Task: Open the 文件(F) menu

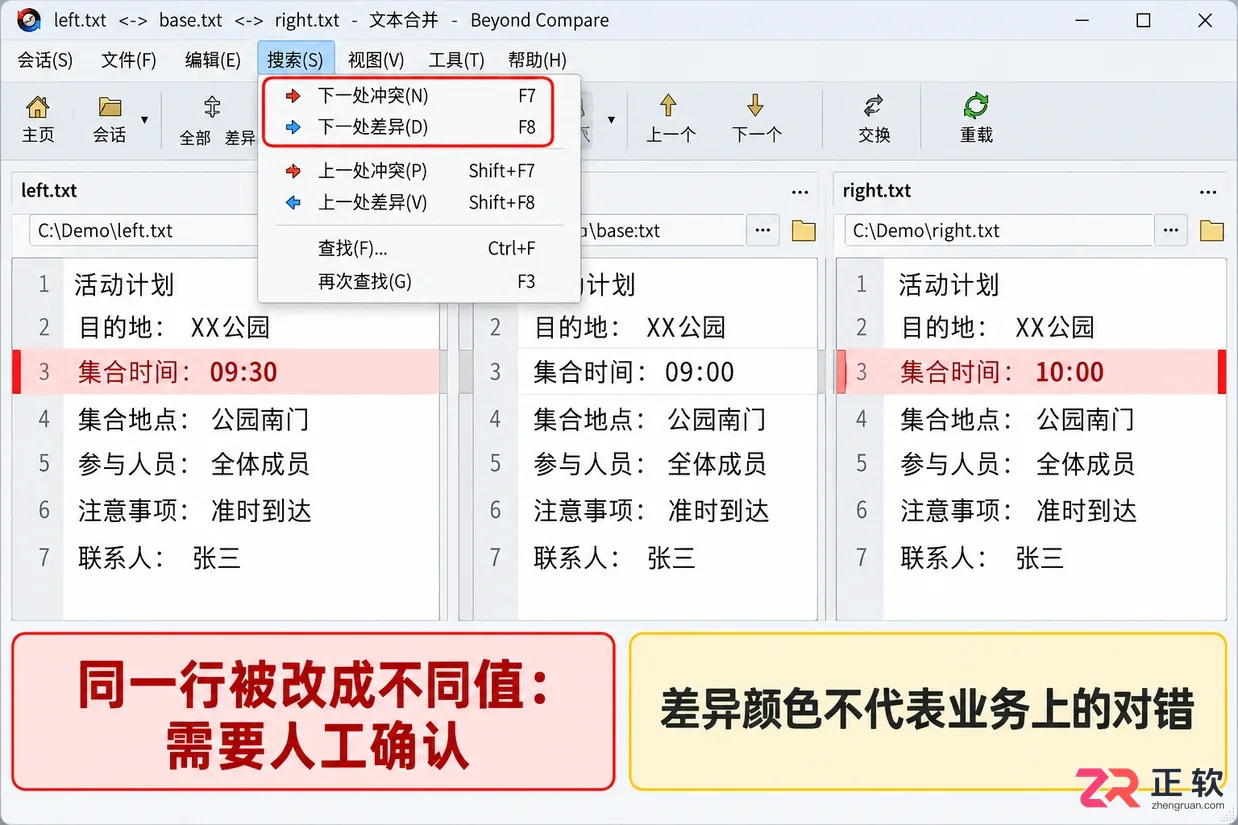Action: (129, 60)
